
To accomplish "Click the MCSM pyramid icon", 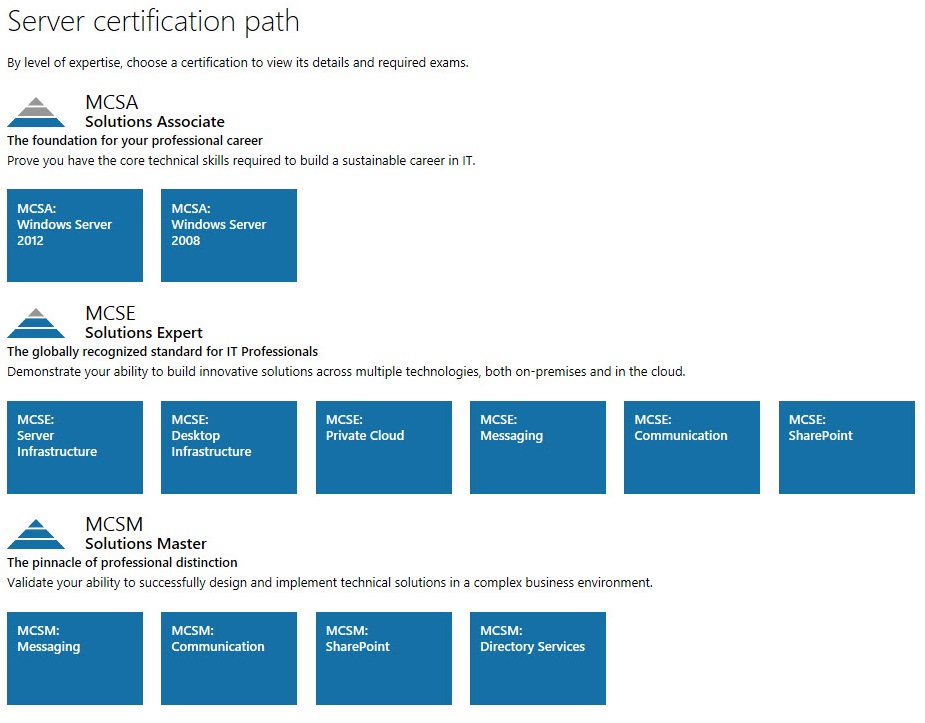I will click(x=36, y=534).
